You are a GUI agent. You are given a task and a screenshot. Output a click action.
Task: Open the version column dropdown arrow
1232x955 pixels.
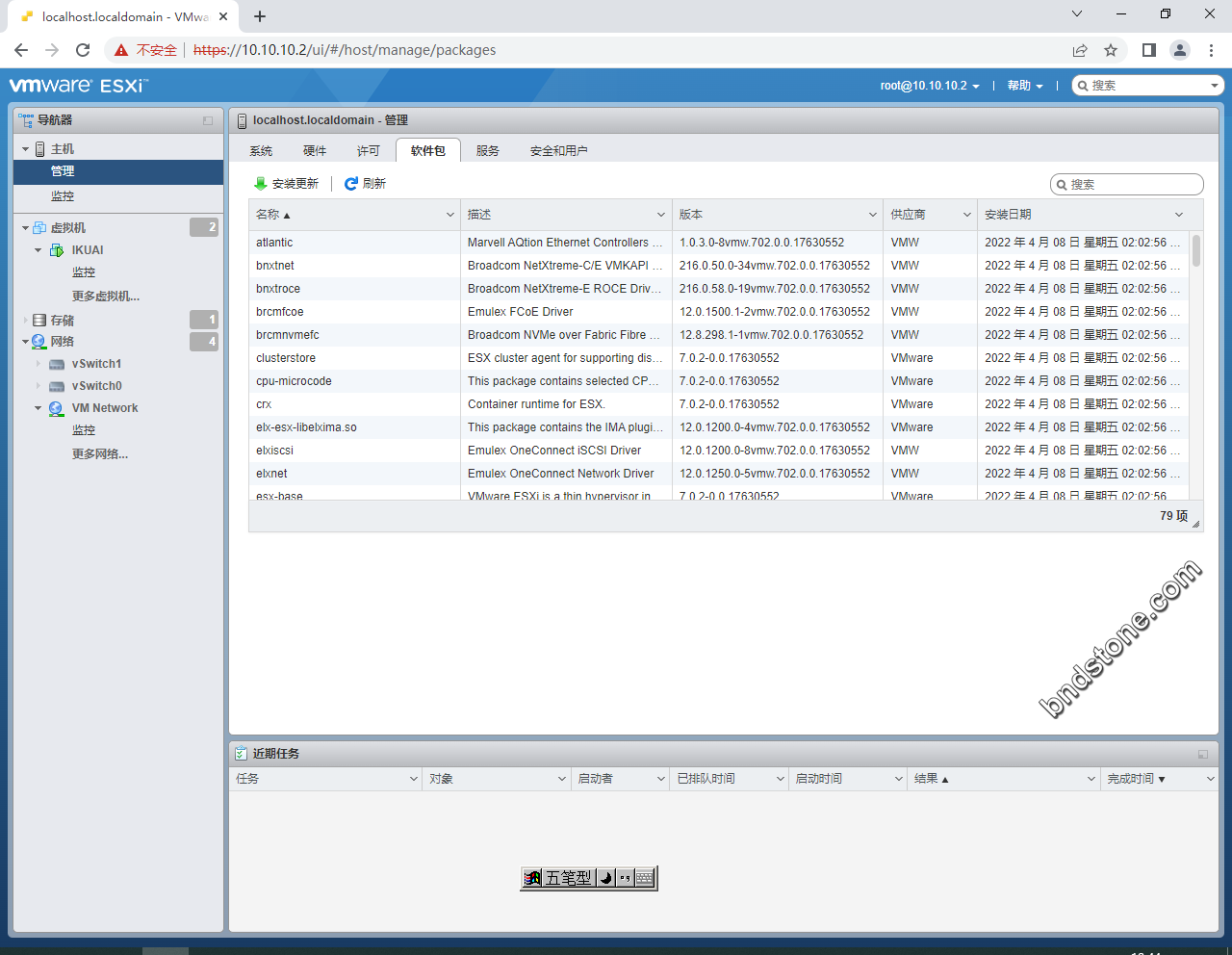pos(873,215)
